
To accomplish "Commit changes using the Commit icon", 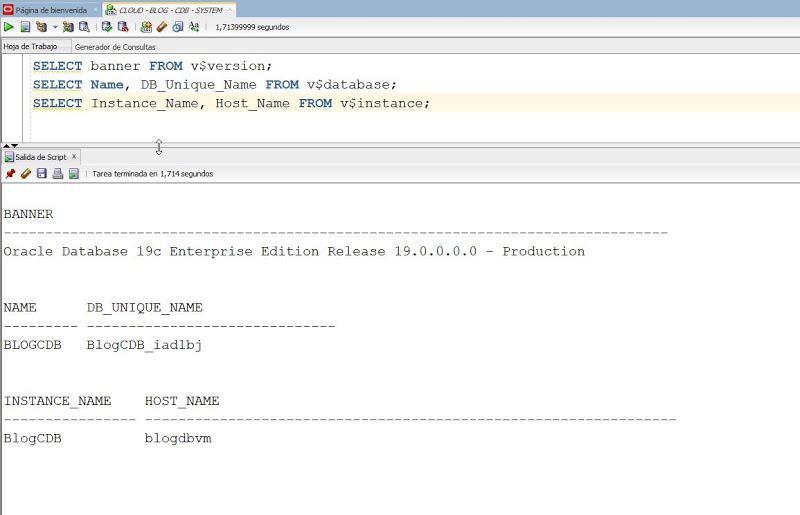I will click(x=107, y=27).
